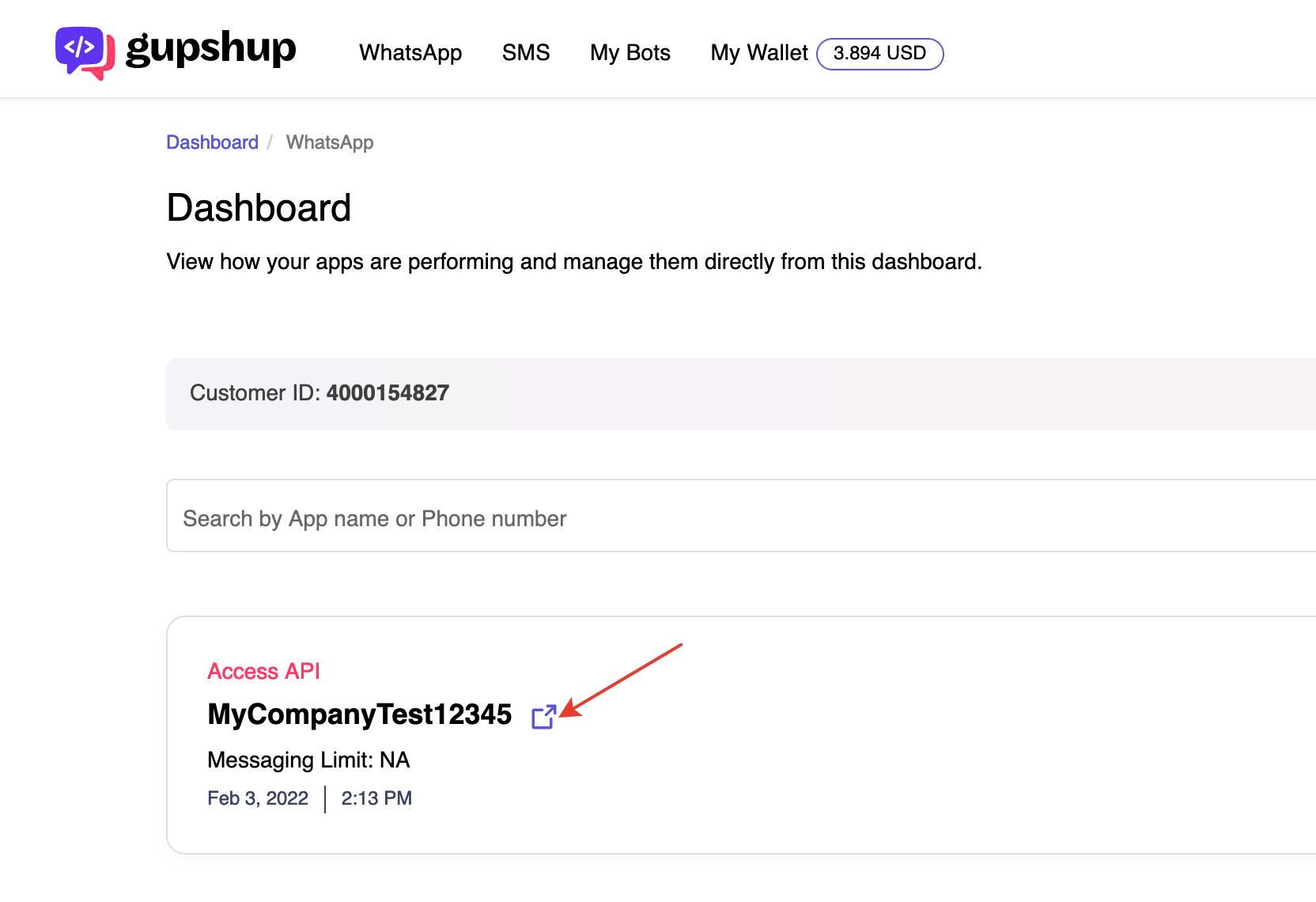Image resolution: width=1316 pixels, height=902 pixels.
Task: Click the gupshup wordmark
Action: point(210,49)
